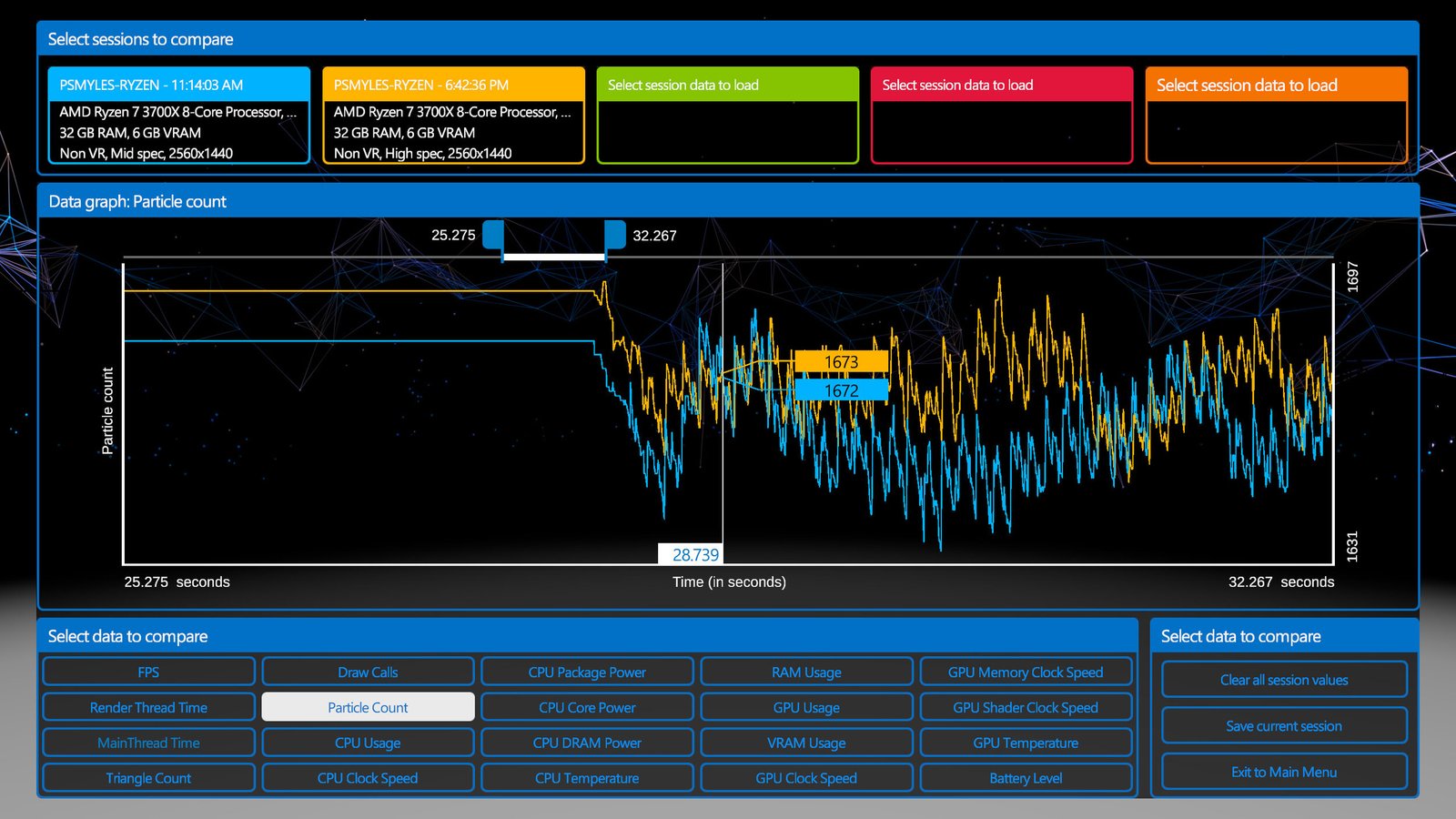The width and height of the screenshot is (1456, 819).
Task: Switch graph to GPU Usage
Action: tap(806, 707)
